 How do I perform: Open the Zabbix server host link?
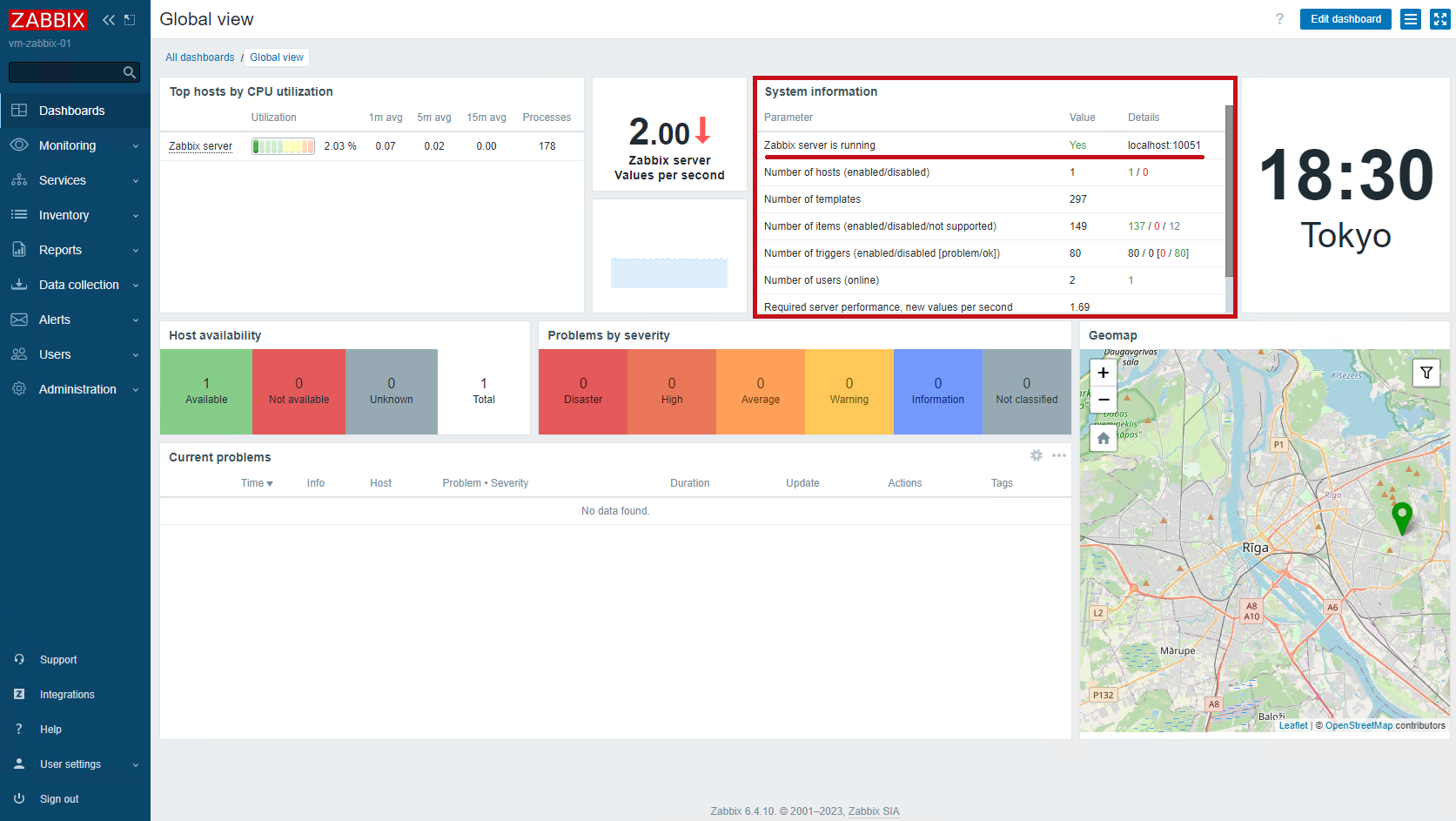point(200,146)
